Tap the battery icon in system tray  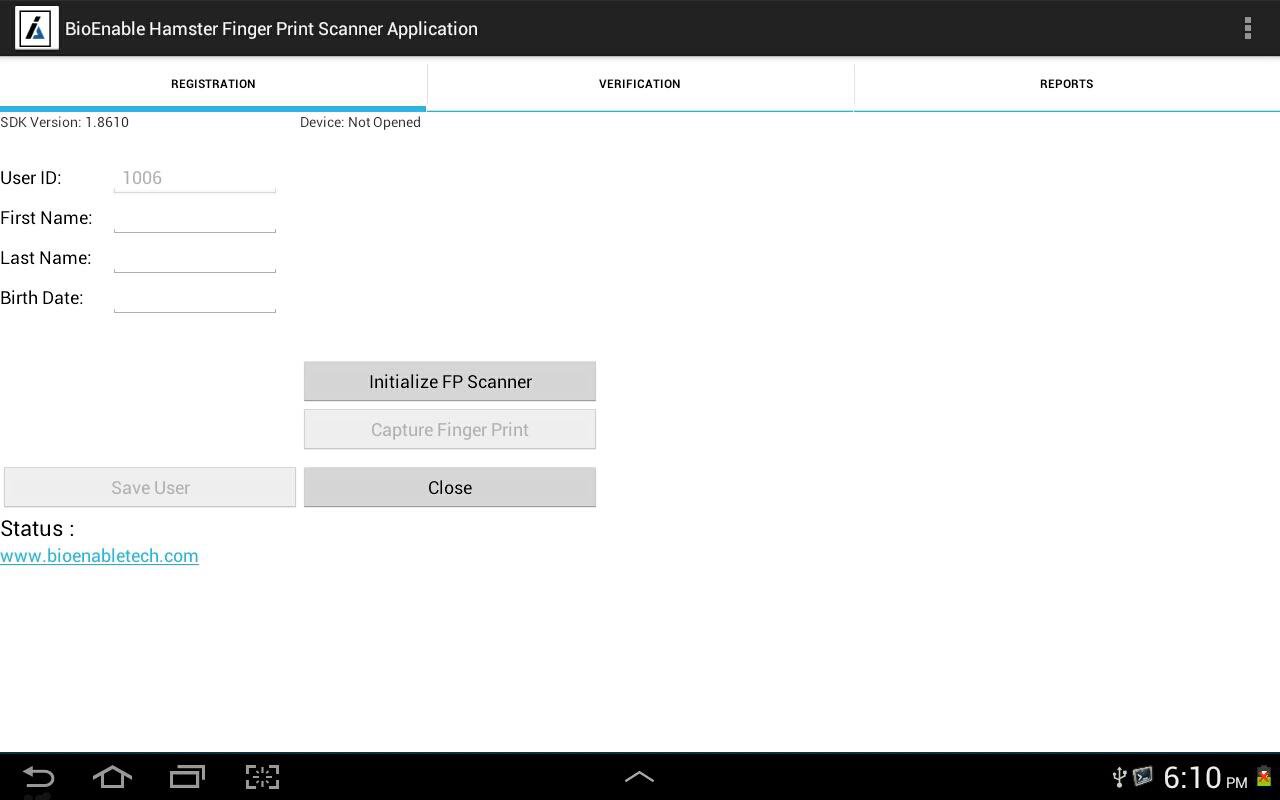(1264, 777)
